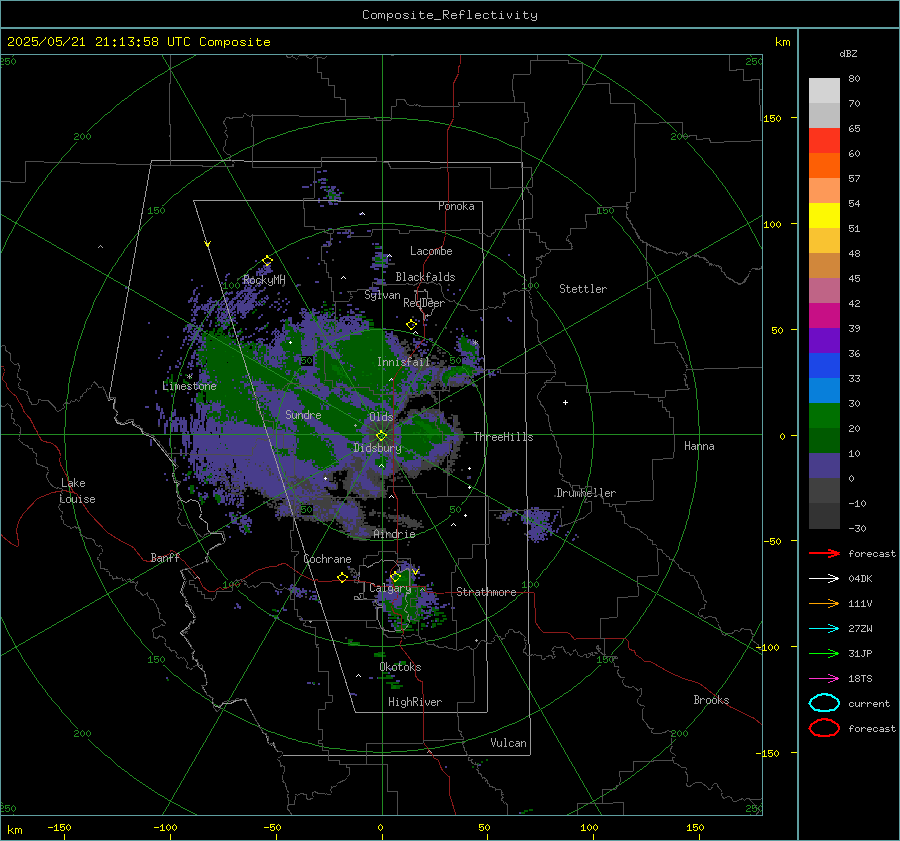
Task: Click the Lake Louise label
Action: [77, 491]
